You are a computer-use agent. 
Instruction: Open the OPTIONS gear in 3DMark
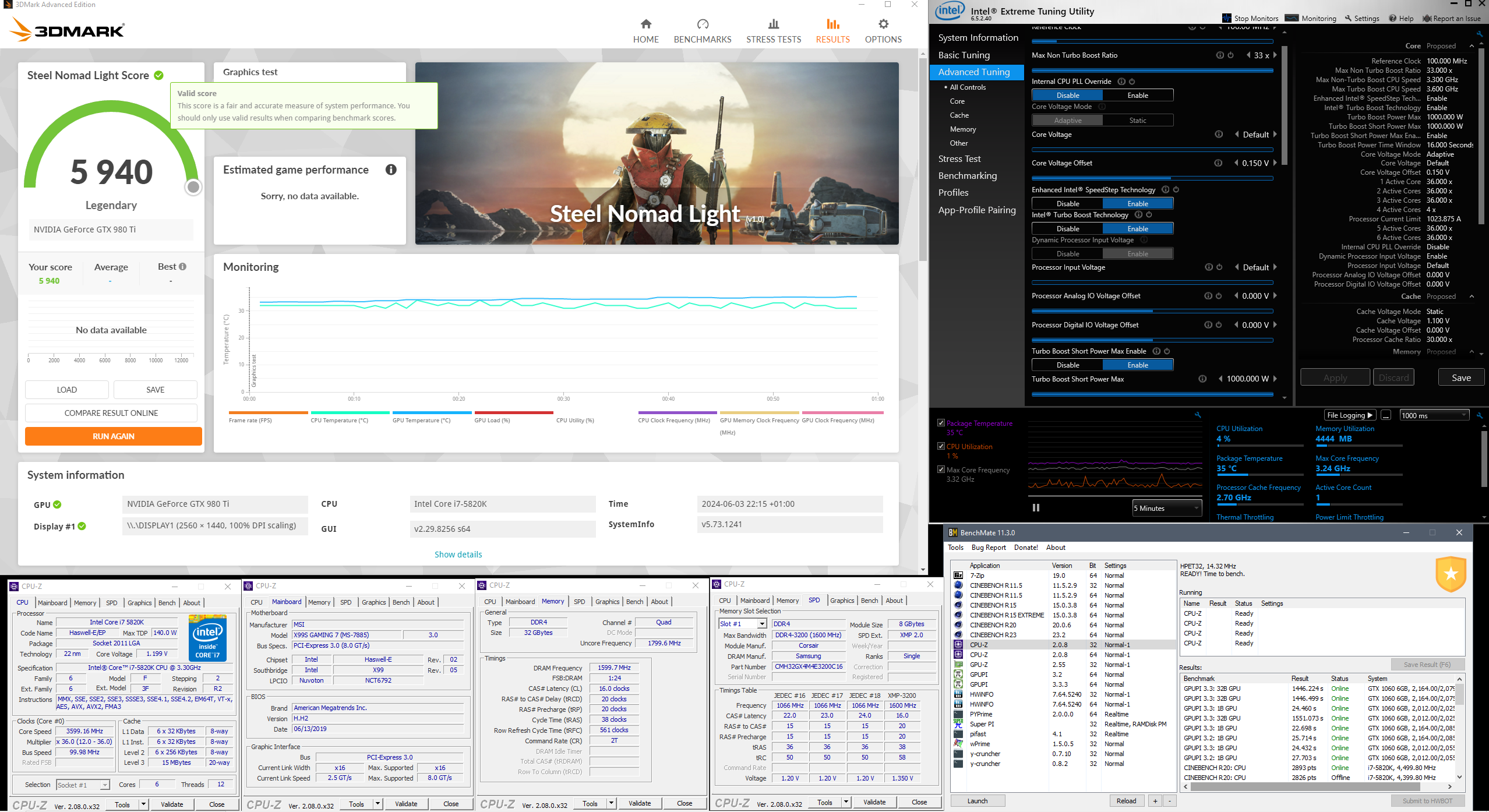click(x=883, y=24)
